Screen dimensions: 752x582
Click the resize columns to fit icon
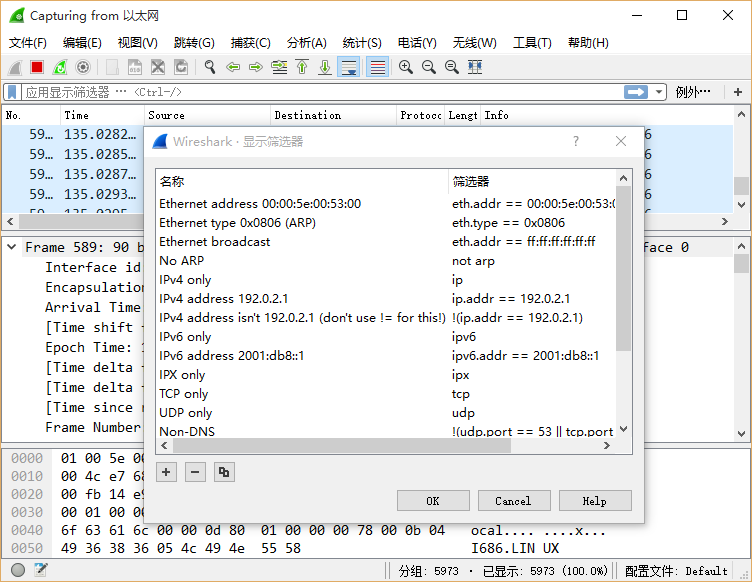tap(475, 67)
